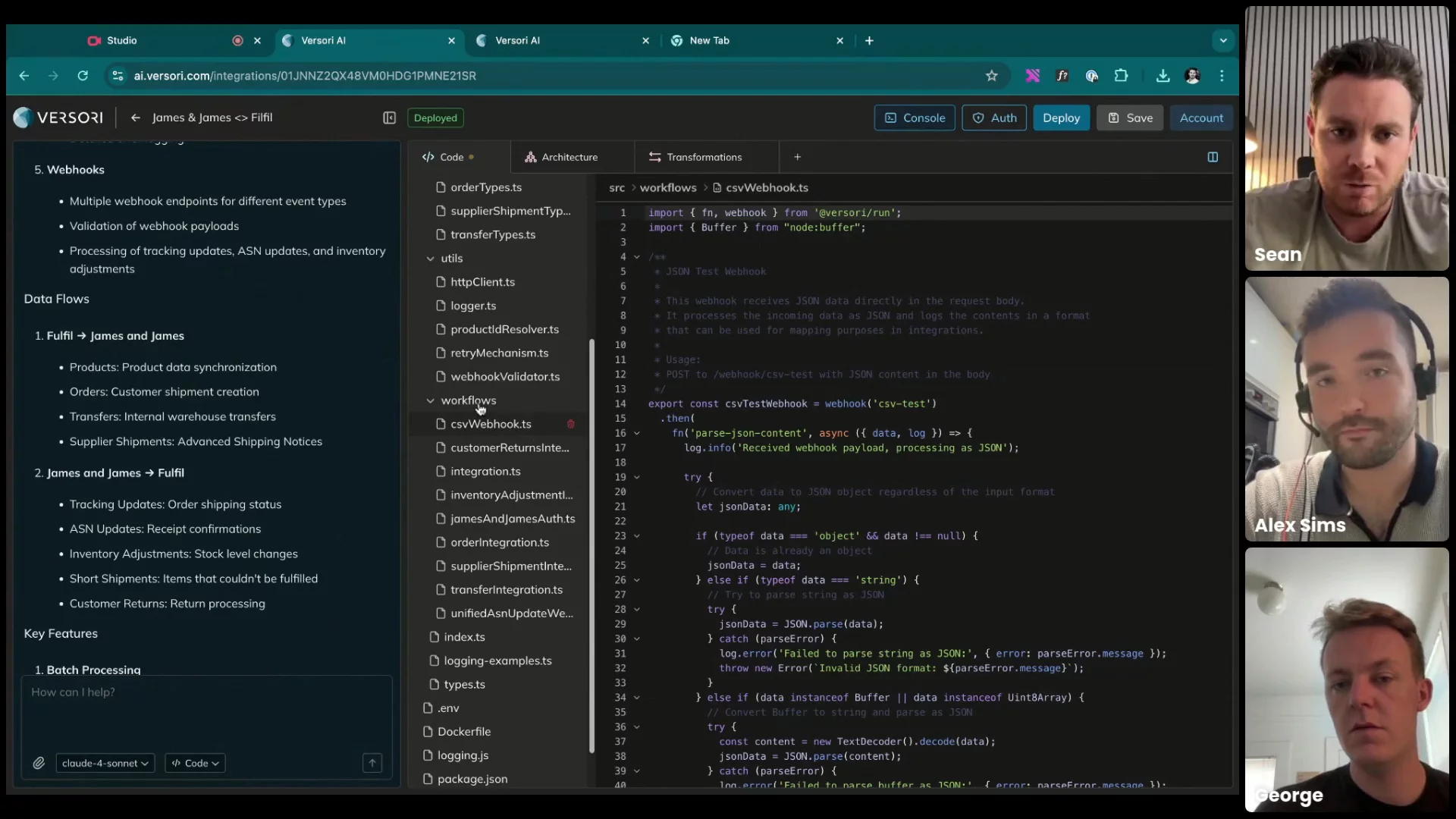The width and height of the screenshot is (1456, 819).
Task: Open the Code mode dropdown in chat
Action: point(195,763)
